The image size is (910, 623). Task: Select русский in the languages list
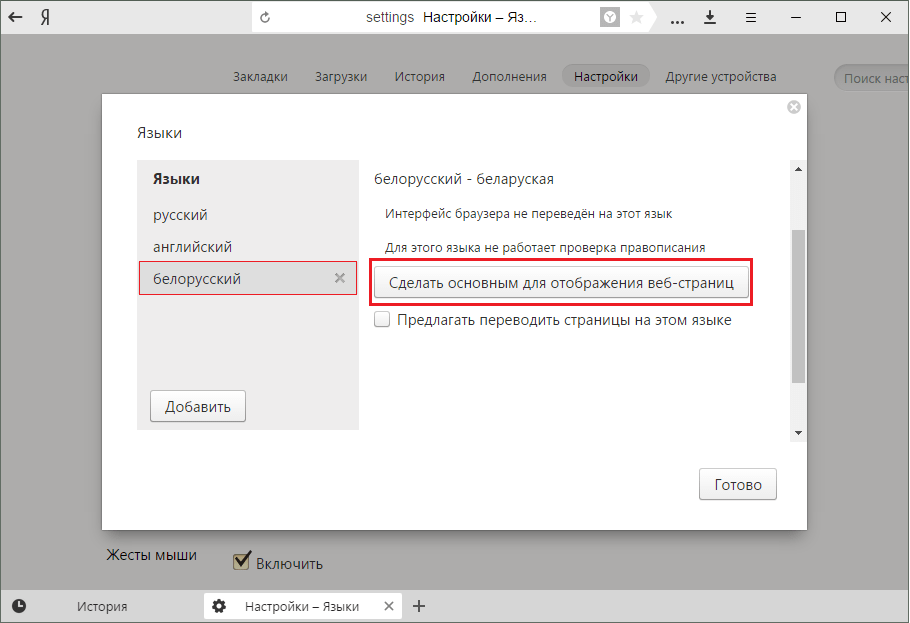pyautogui.click(x=248, y=215)
